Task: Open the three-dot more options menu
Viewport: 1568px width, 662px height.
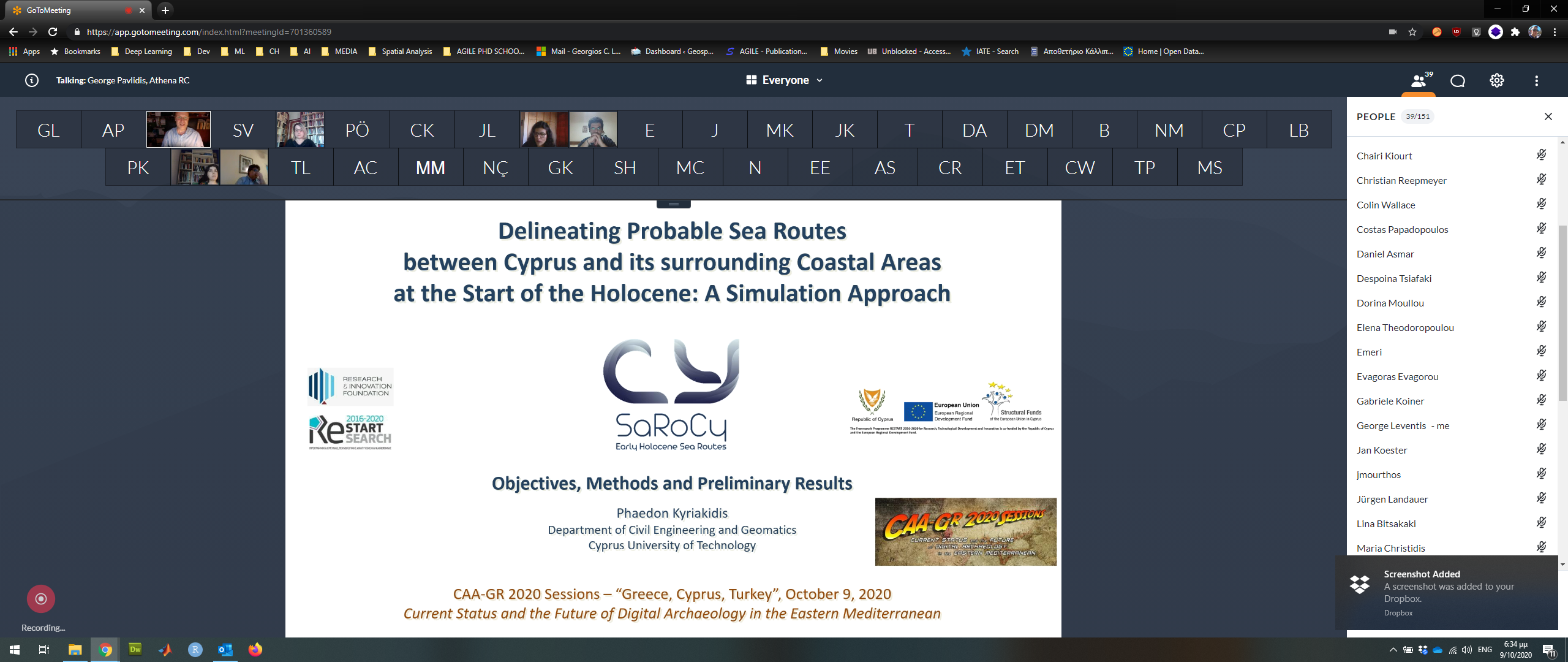Action: pyautogui.click(x=1536, y=80)
